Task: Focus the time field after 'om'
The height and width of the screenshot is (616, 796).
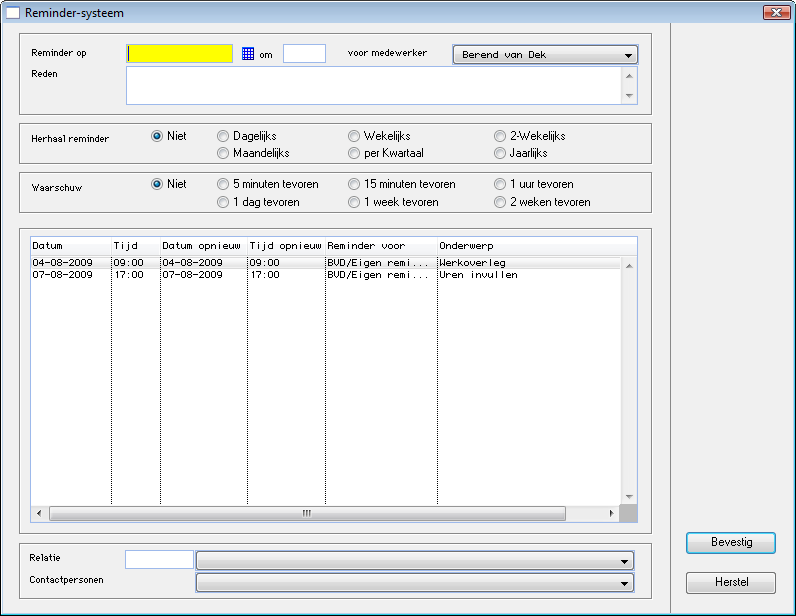Action: (x=304, y=54)
